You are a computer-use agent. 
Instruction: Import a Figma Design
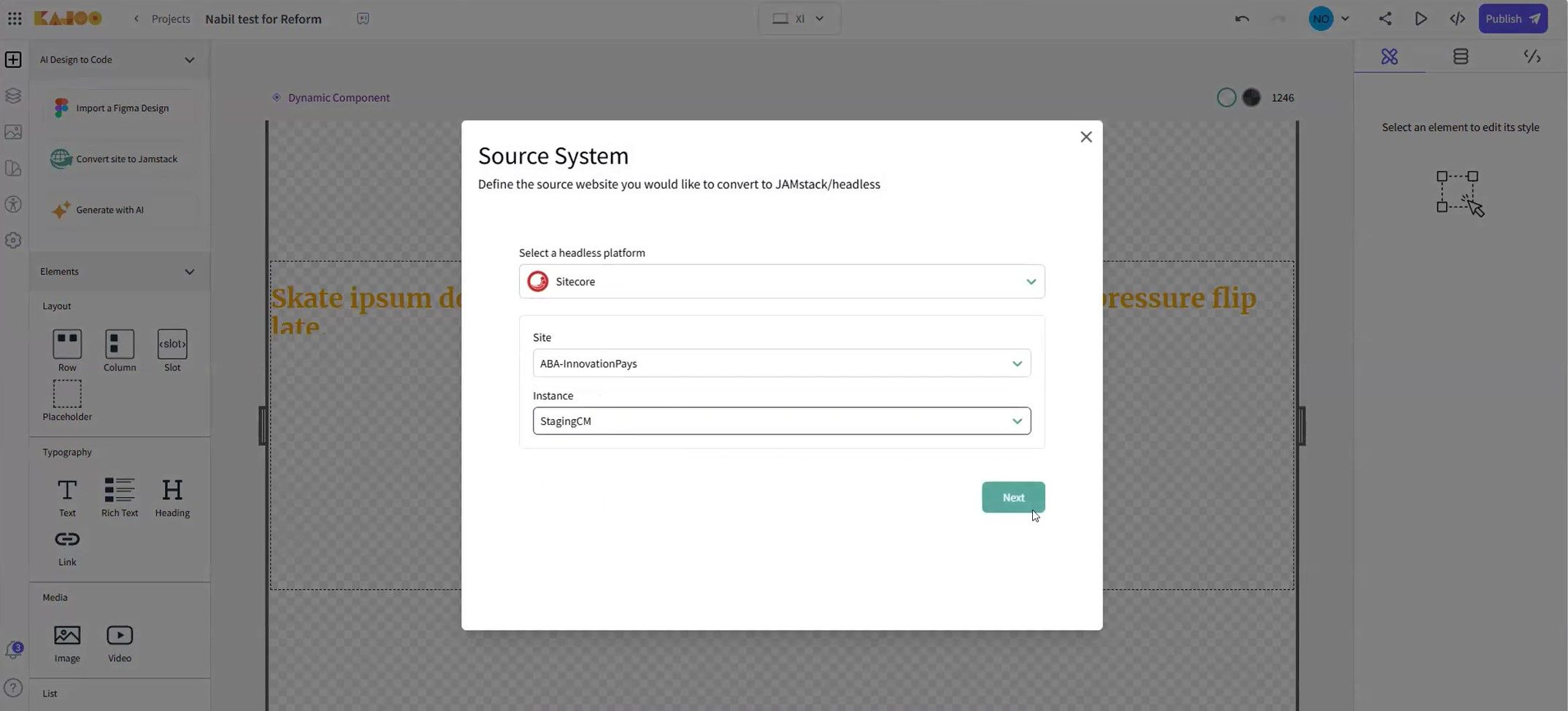[x=120, y=108]
